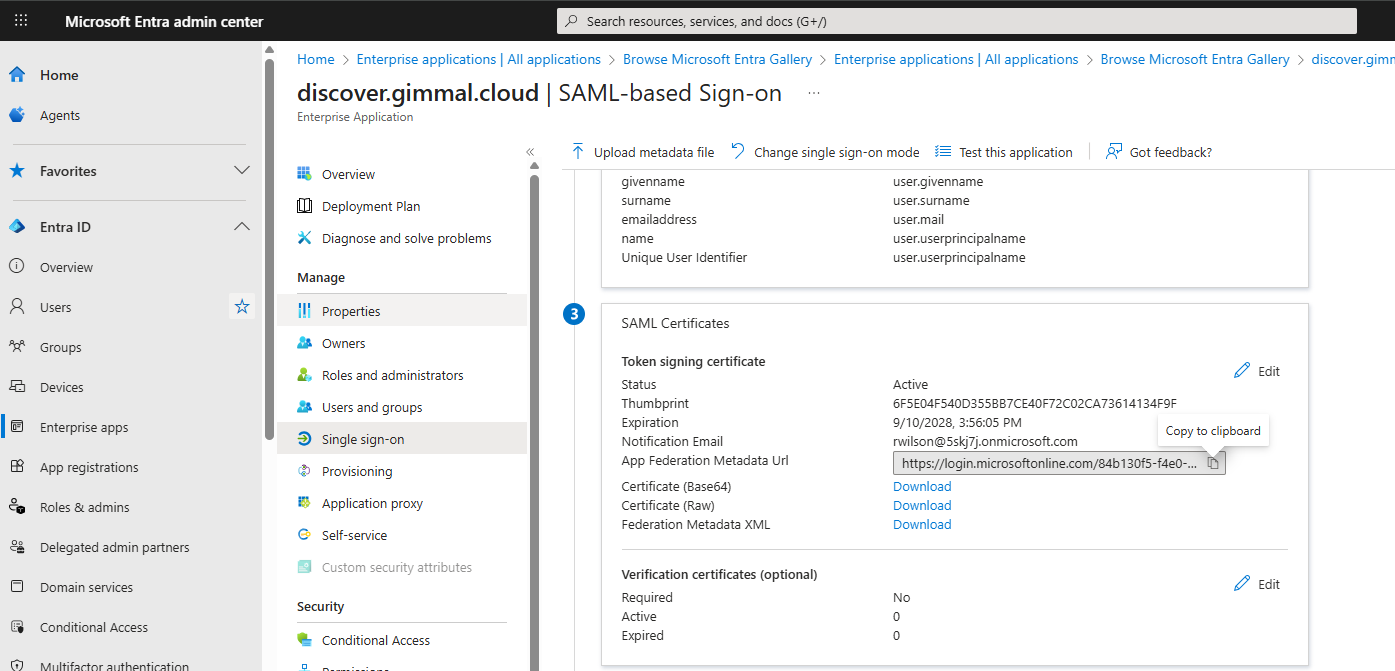The image size is (1395, 671).
Task: Copy App Federation Metadata Url to clipboard
Action: pos(1213,463)
